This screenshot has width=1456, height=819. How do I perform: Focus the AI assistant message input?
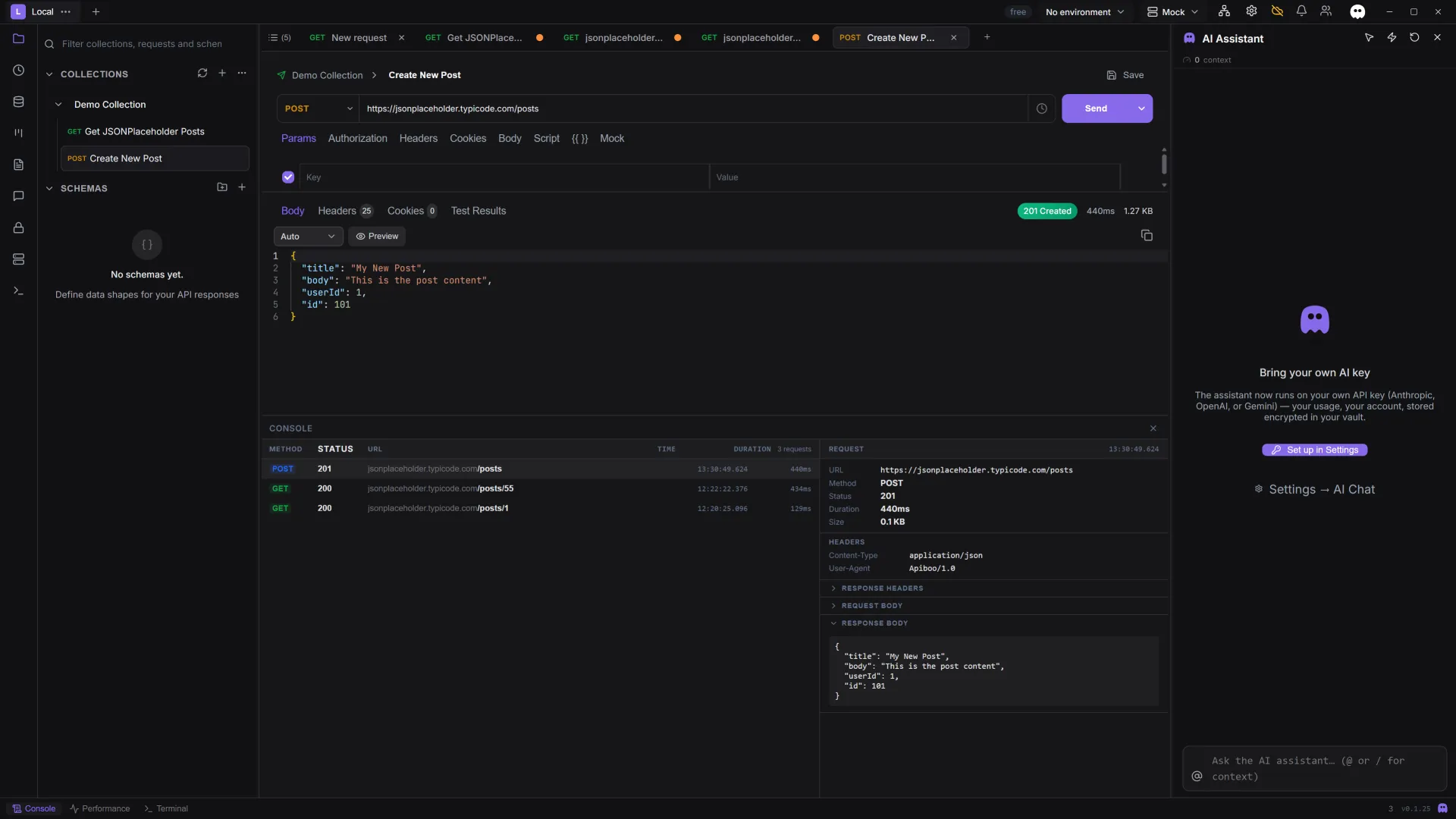[x=1315, y=768]
